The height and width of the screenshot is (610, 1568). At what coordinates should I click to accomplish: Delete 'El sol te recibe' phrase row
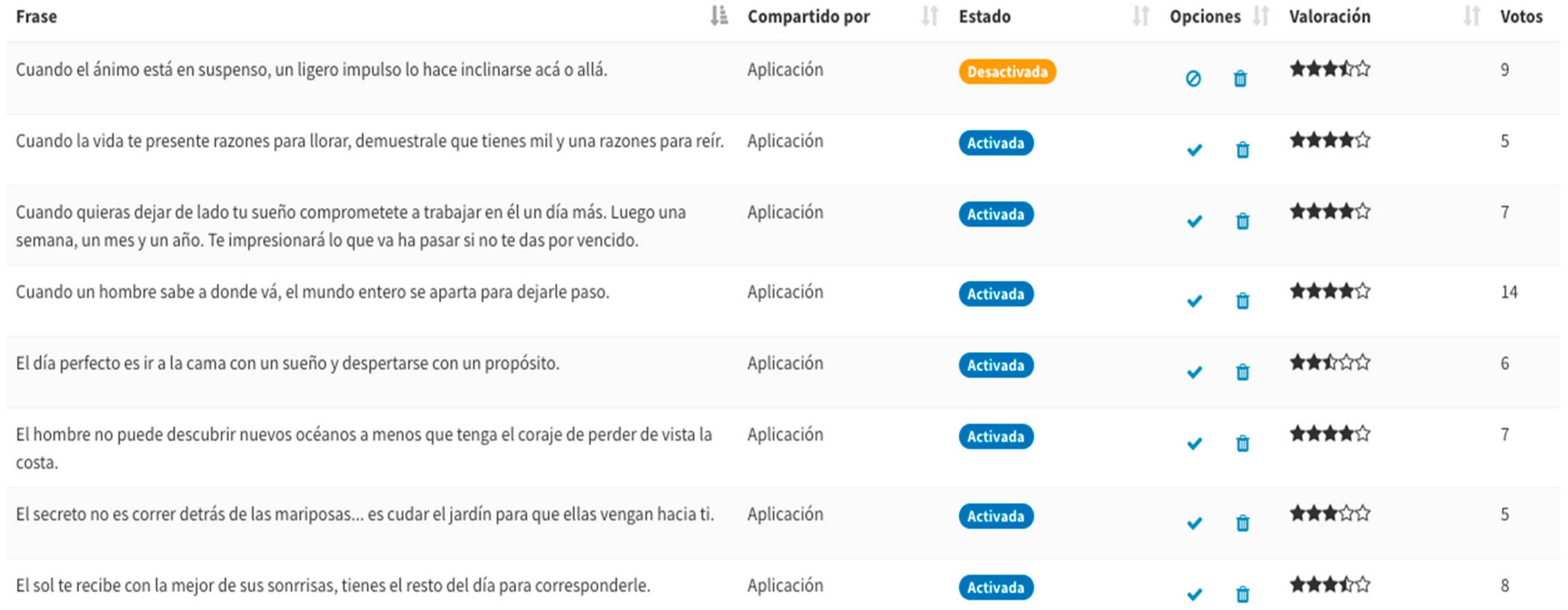[x=1242, y=594]
